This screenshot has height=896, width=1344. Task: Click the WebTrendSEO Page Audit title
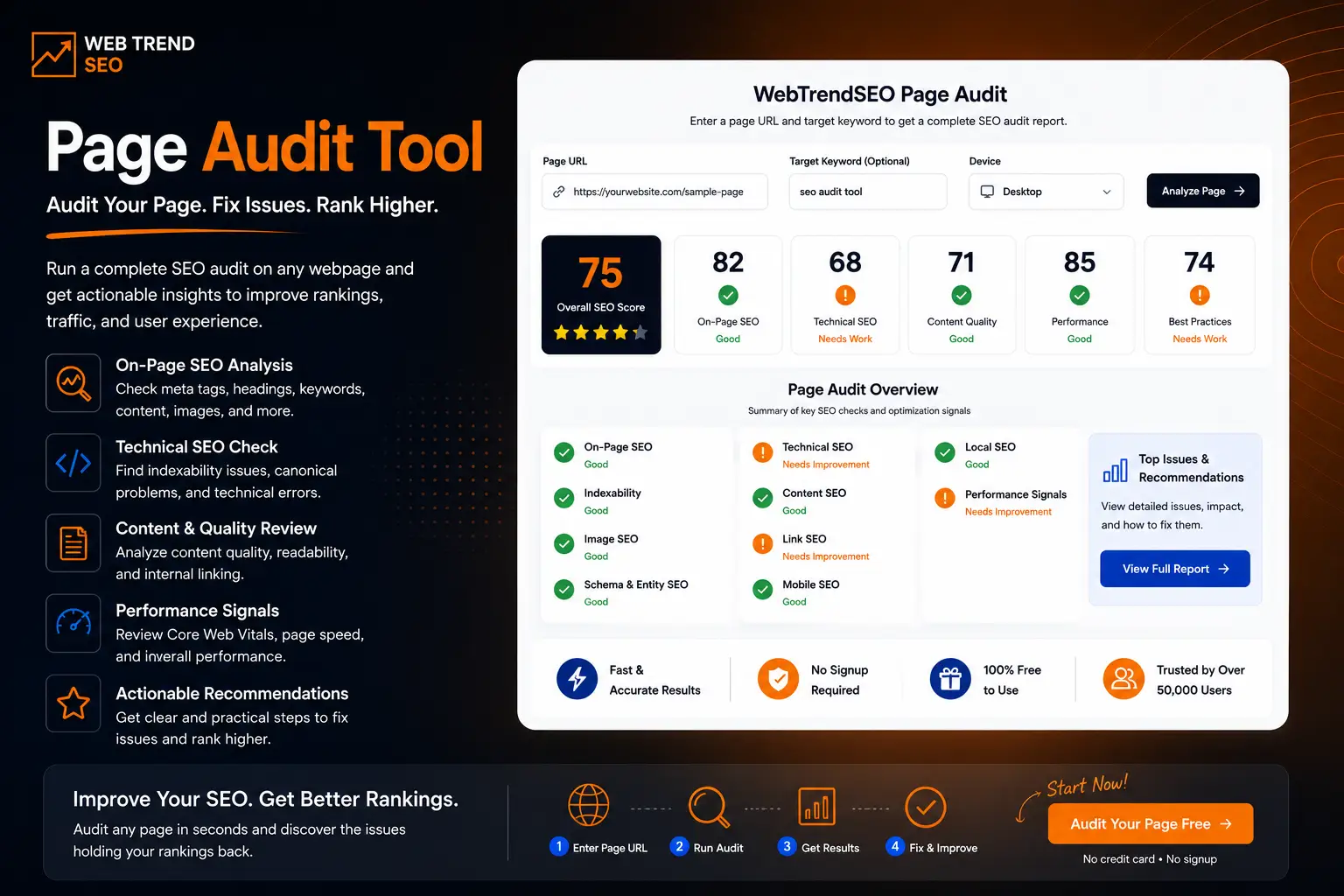click(x=880, y=94)
